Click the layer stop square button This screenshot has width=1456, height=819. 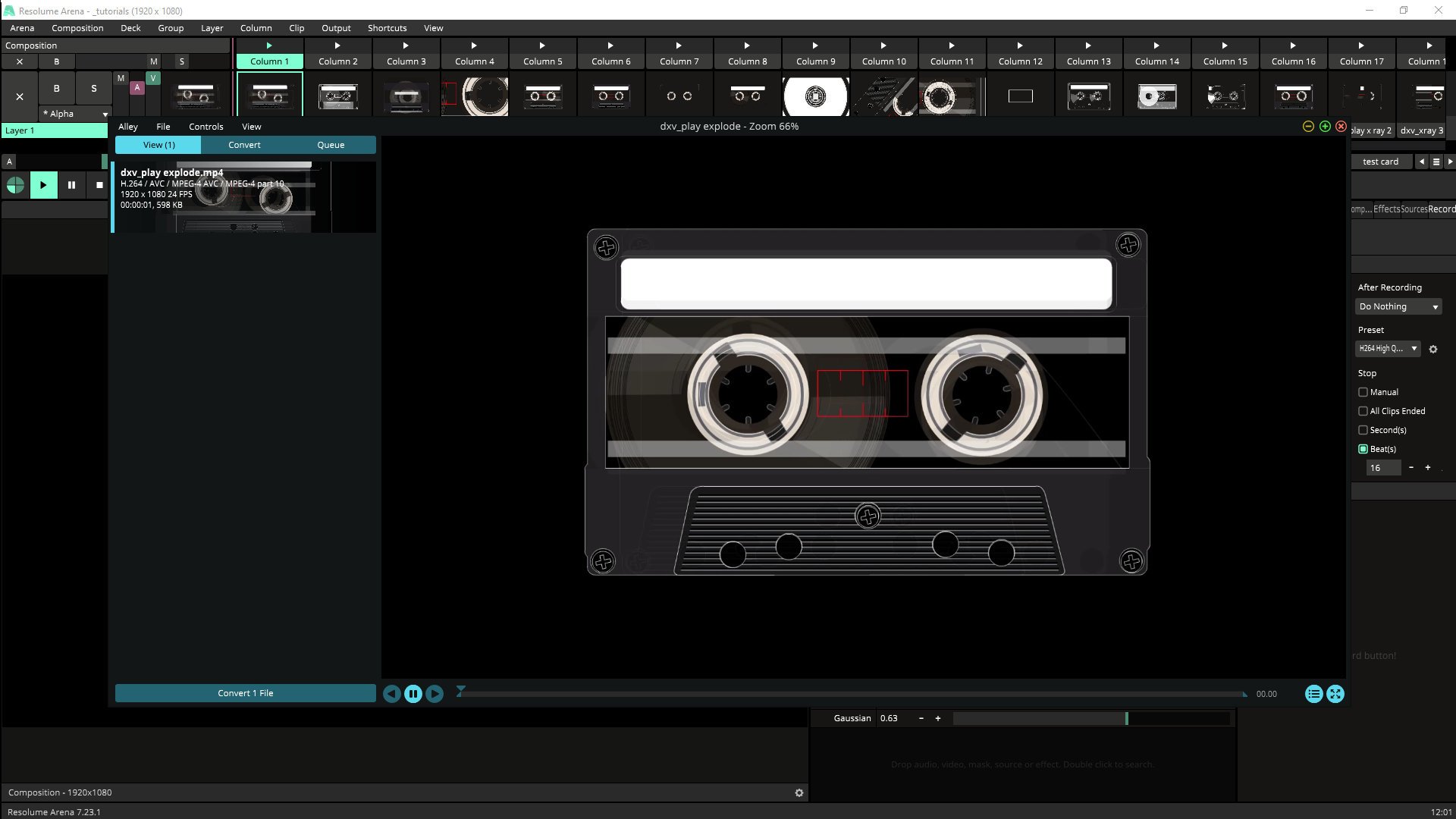(x=99, y=185)
